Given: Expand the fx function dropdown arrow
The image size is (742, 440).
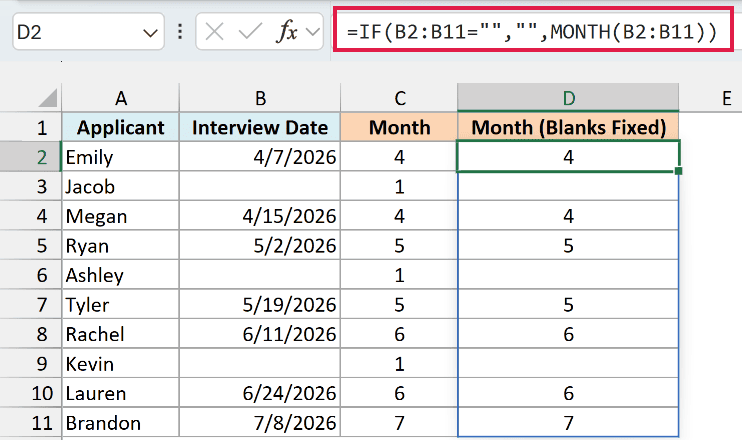Looking at the screenshot, I should tap(313, 32).
